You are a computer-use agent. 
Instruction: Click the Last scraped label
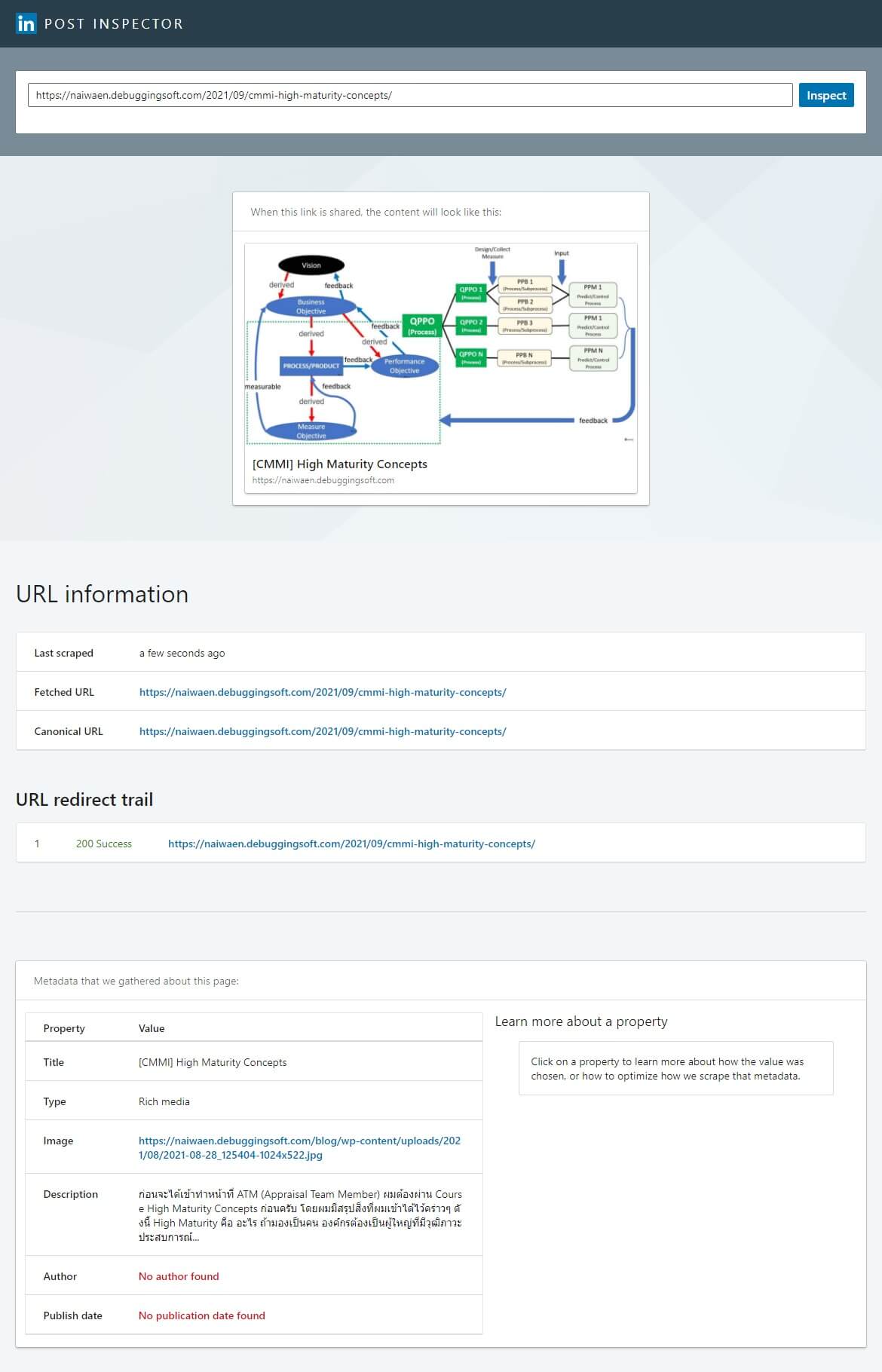click(x=64, y=653)
